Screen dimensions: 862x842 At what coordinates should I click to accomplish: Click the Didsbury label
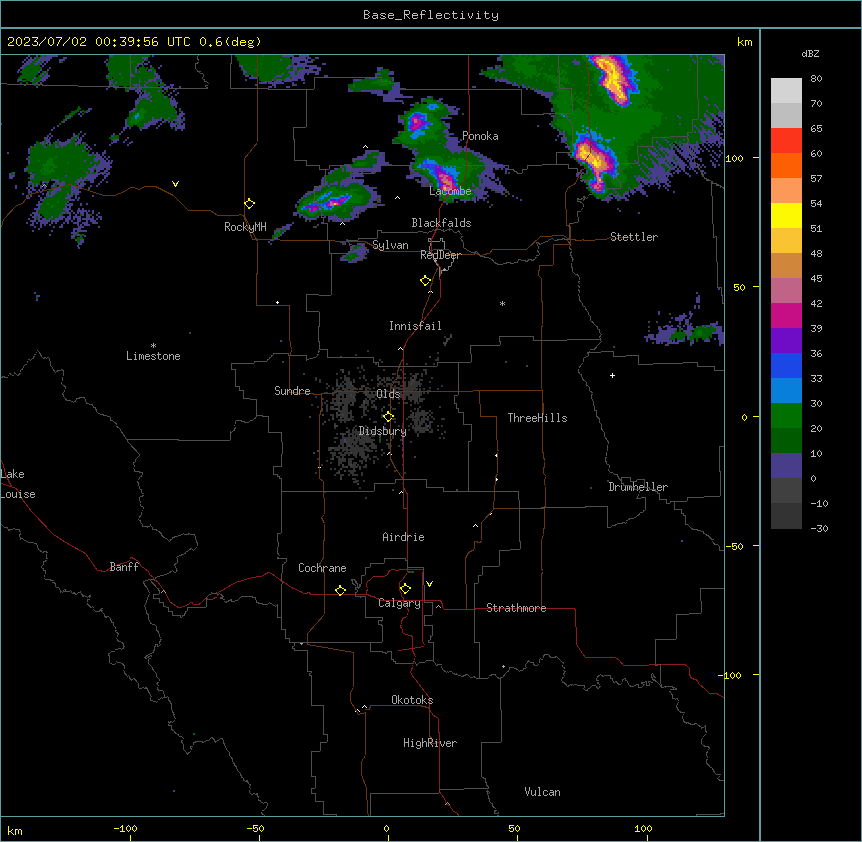pos(383,431)
